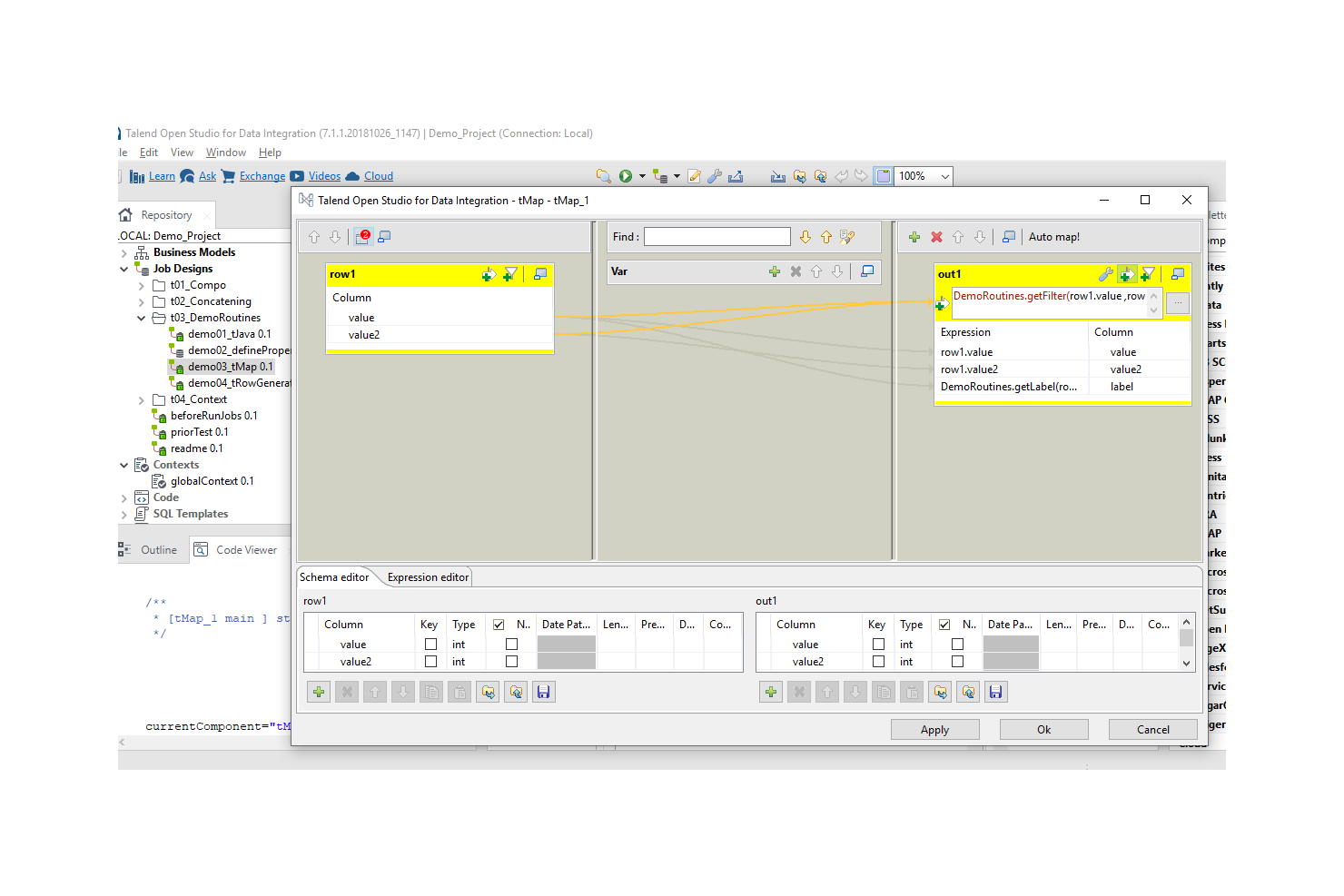Open the Window menu

225,152
